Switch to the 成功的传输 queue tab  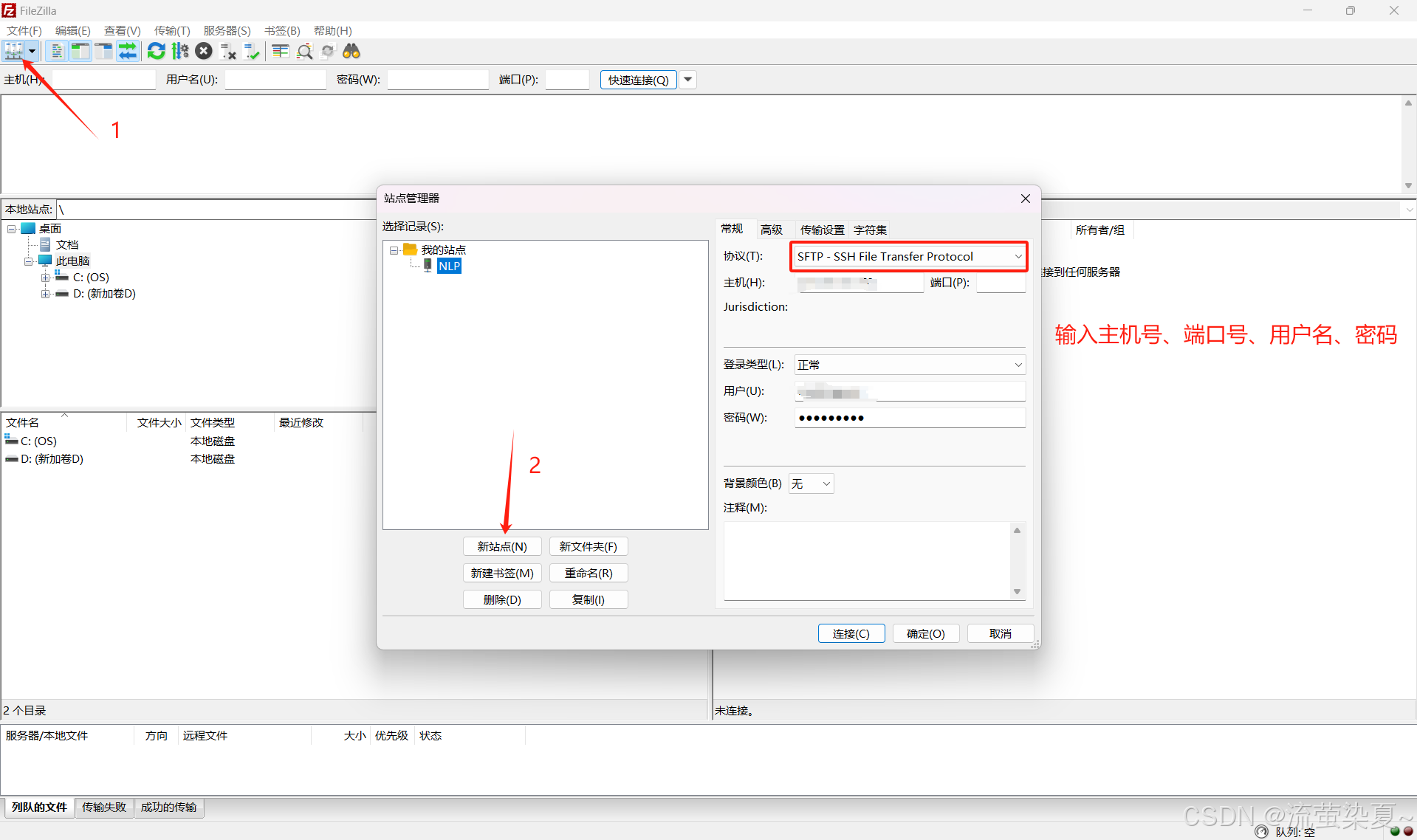[168, 808]
